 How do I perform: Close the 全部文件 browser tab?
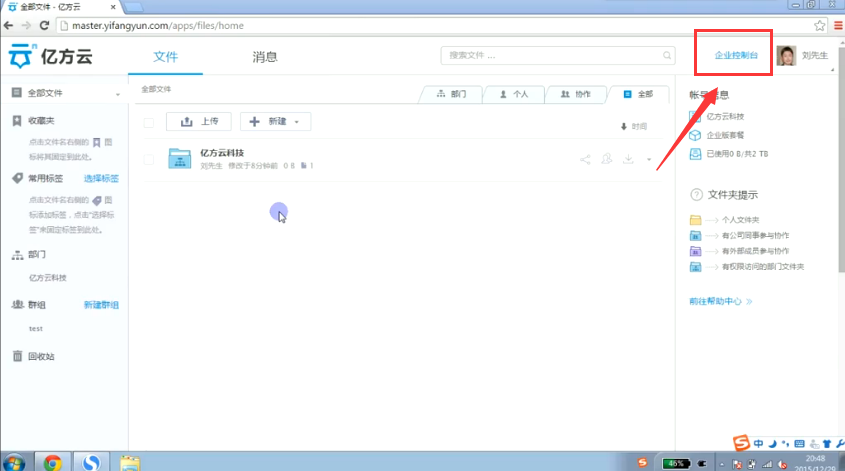(x=113, y=7)
